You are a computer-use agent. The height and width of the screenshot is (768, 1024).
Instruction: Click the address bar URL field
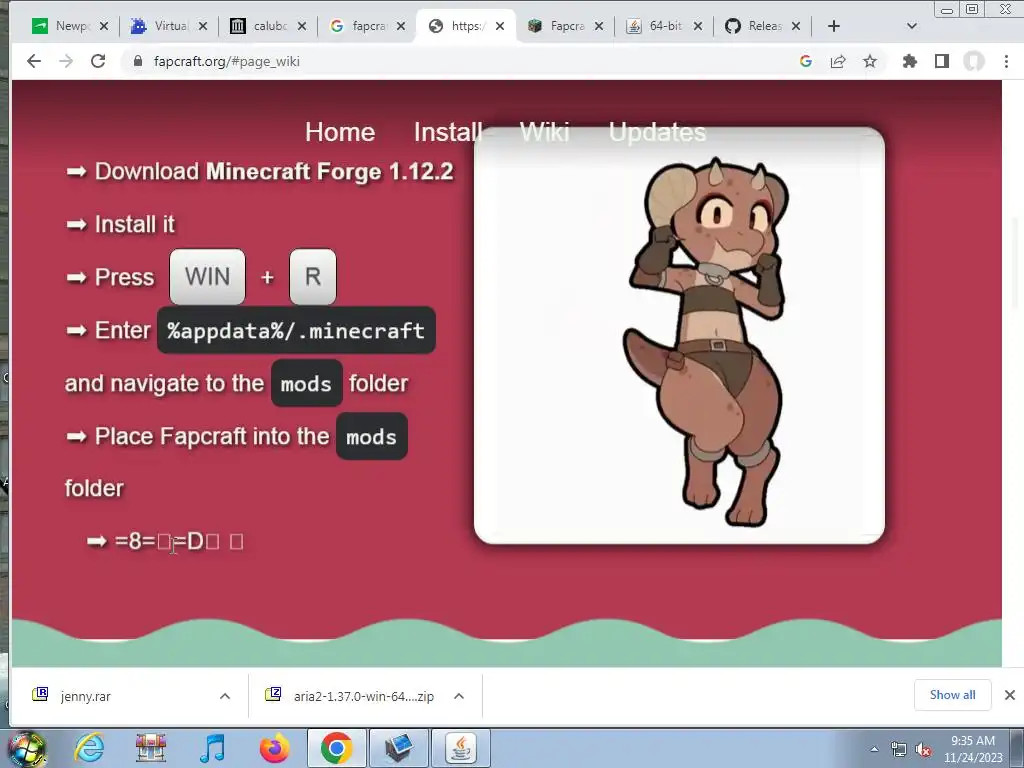point(457,61)
